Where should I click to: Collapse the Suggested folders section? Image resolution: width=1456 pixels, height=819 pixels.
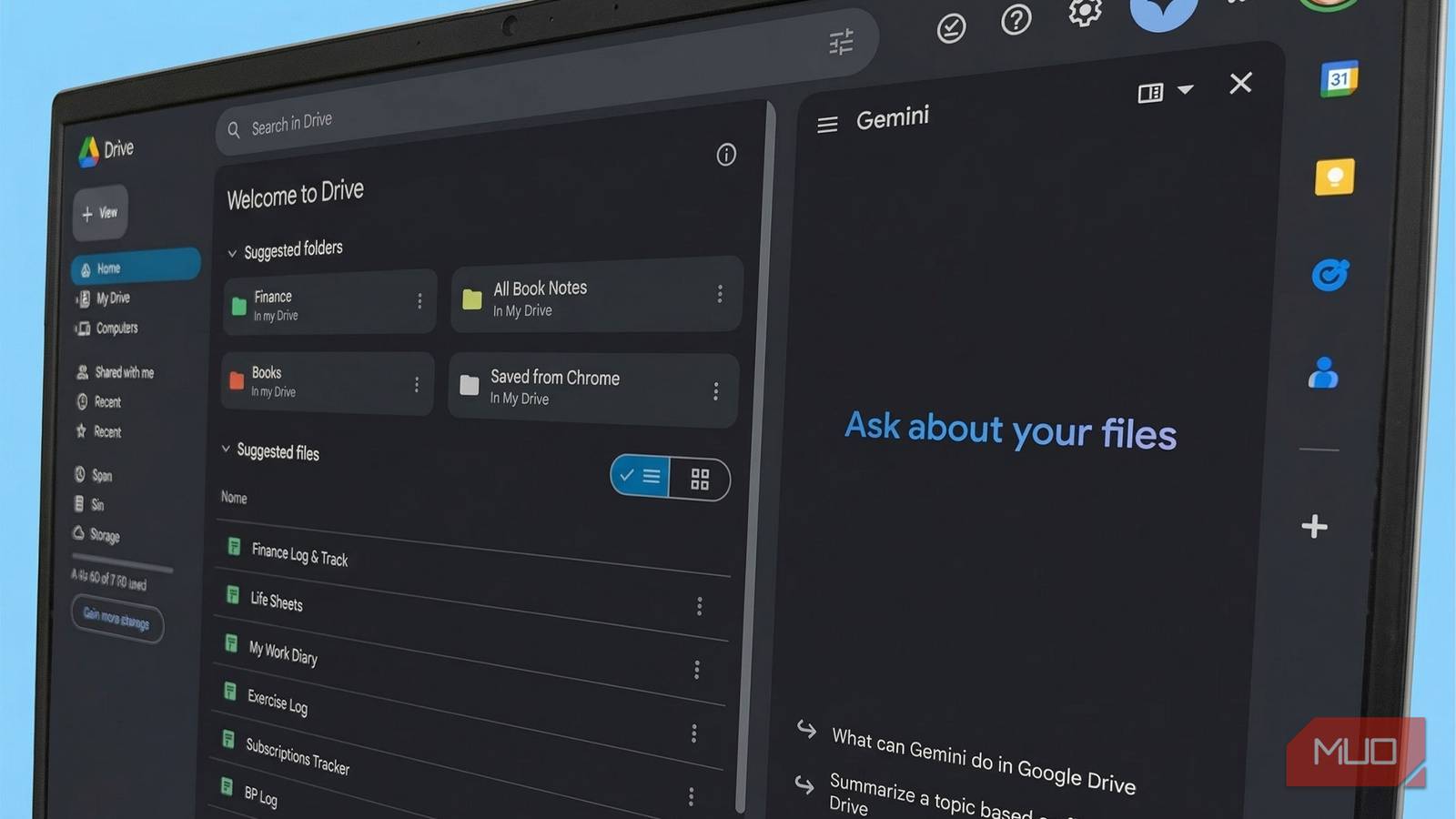tap(232, 254)
